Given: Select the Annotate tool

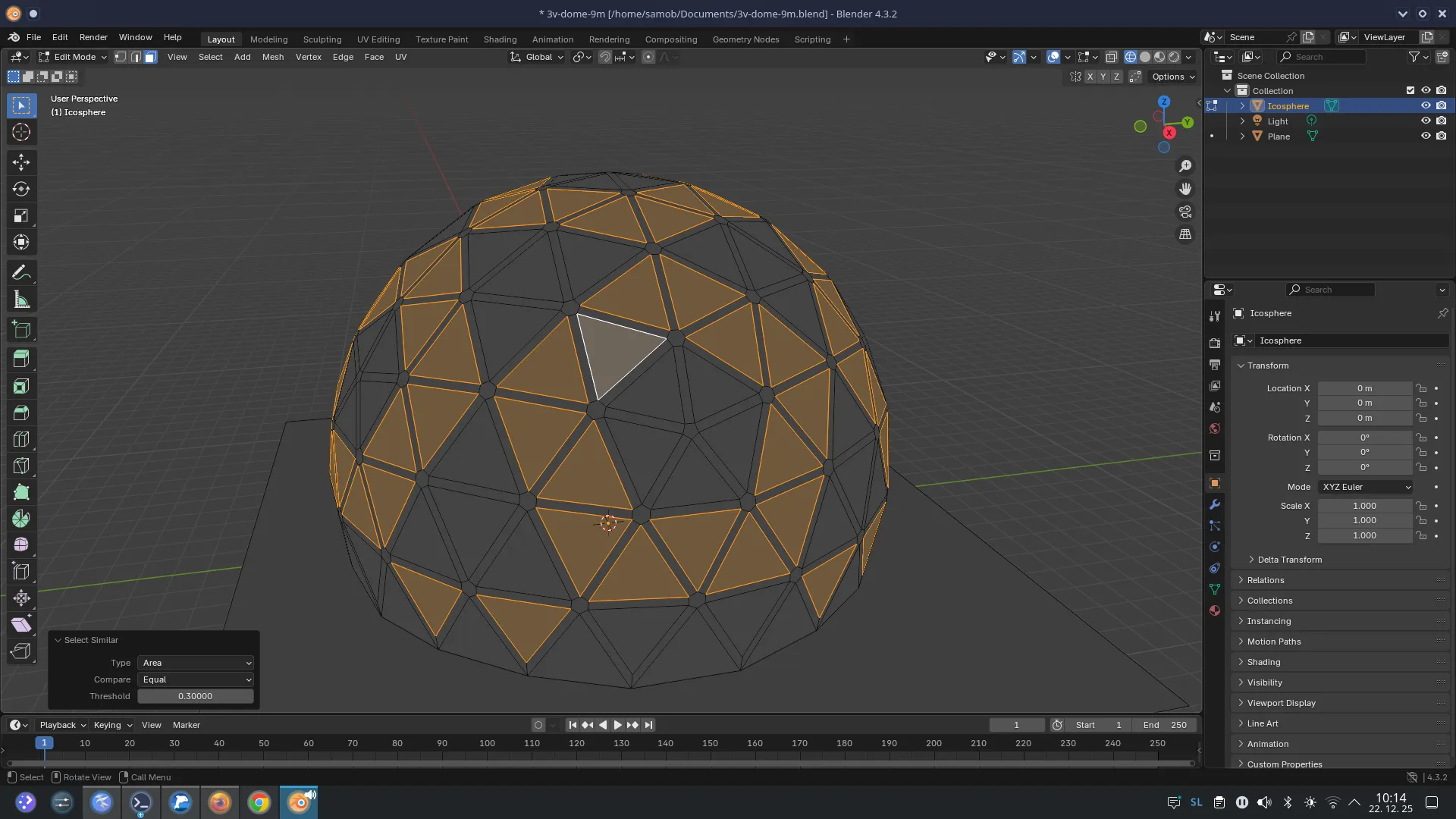Looking at the screenshot, I should (x=21, y=271).
